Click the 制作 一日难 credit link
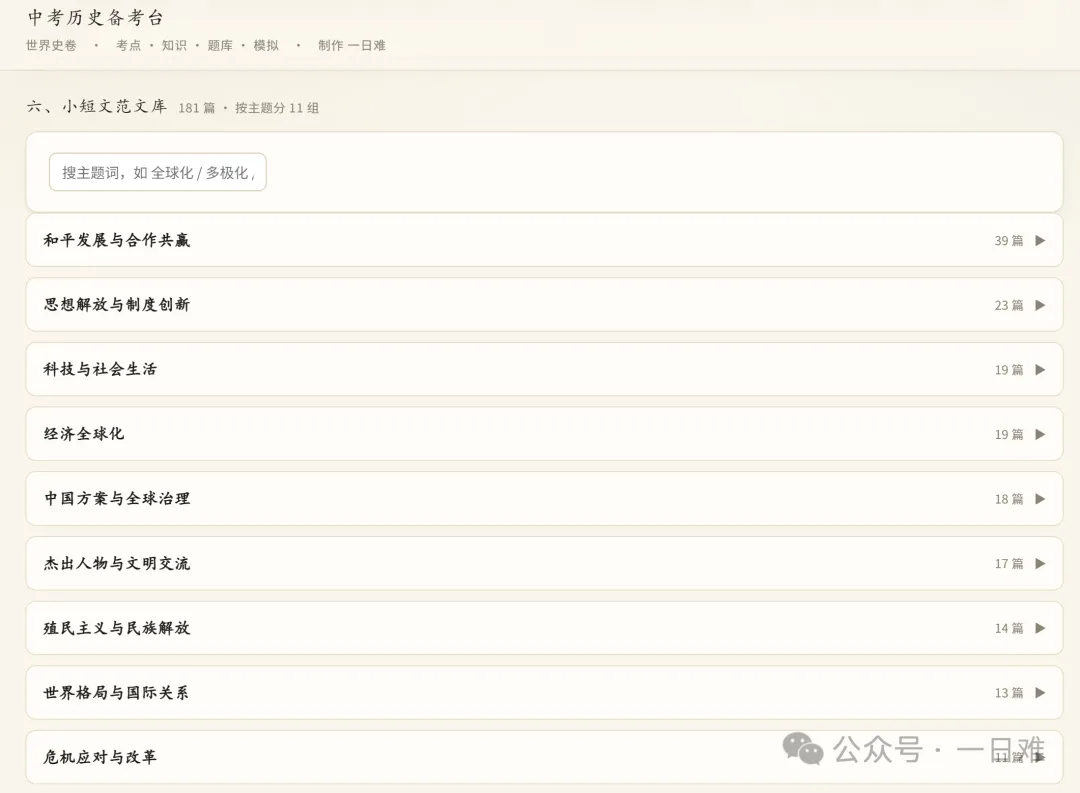The width and height of the screenshot is (1080, 793). (x=351, y=45)
